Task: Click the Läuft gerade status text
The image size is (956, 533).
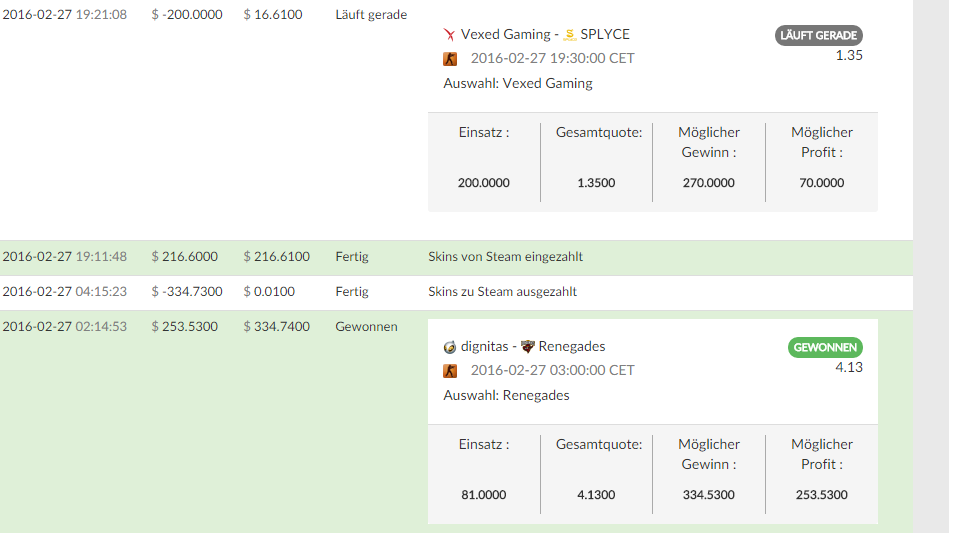Action: point(371,15)
